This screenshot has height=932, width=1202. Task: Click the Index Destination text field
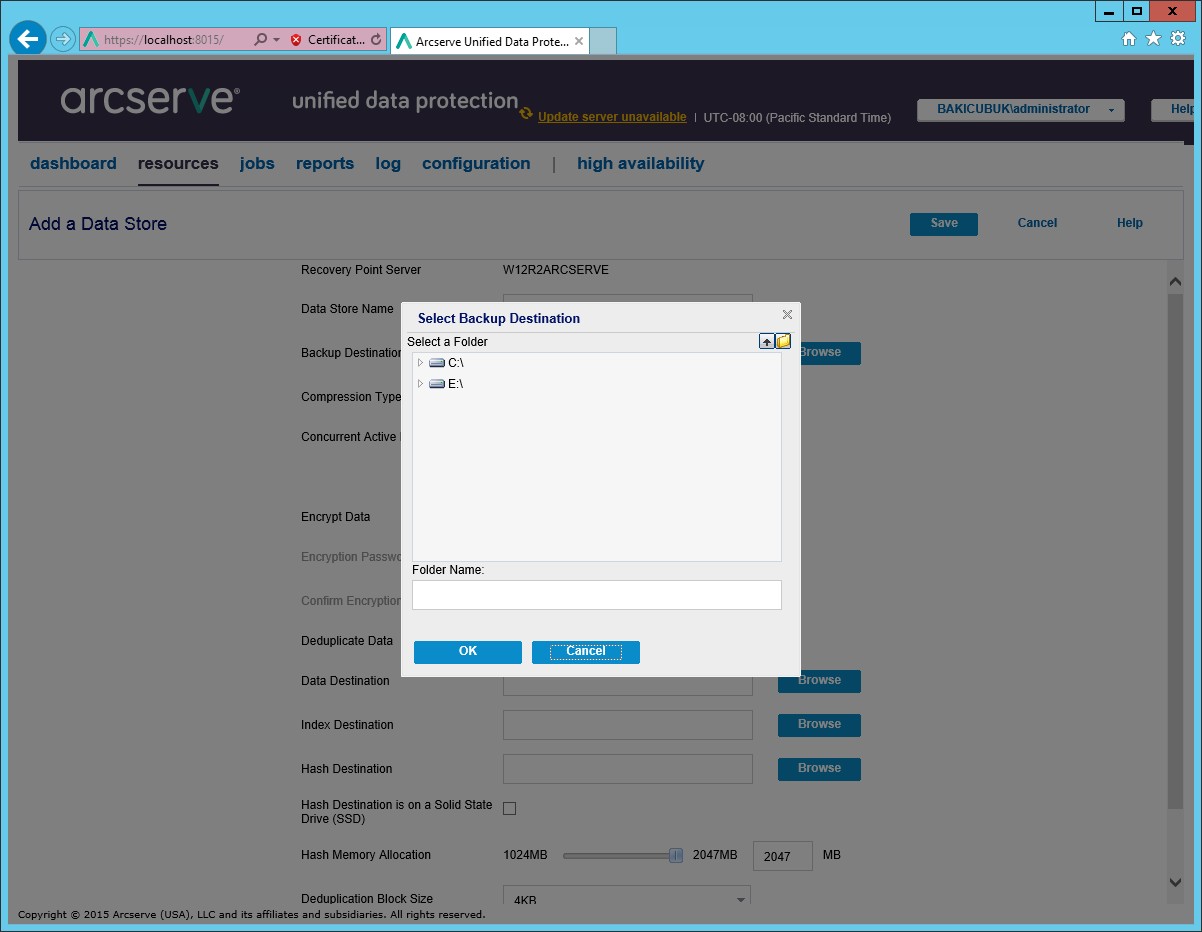pyautogui.click(x=628, y=725)
